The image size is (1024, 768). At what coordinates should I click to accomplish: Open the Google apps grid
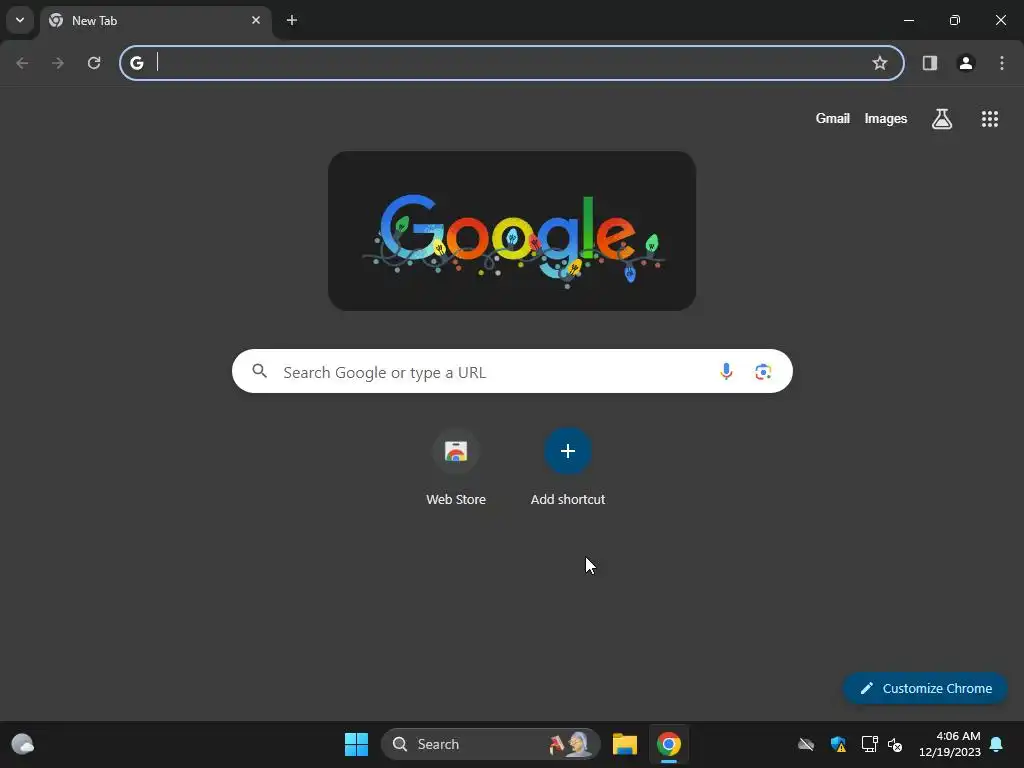(x=990, y=119)
